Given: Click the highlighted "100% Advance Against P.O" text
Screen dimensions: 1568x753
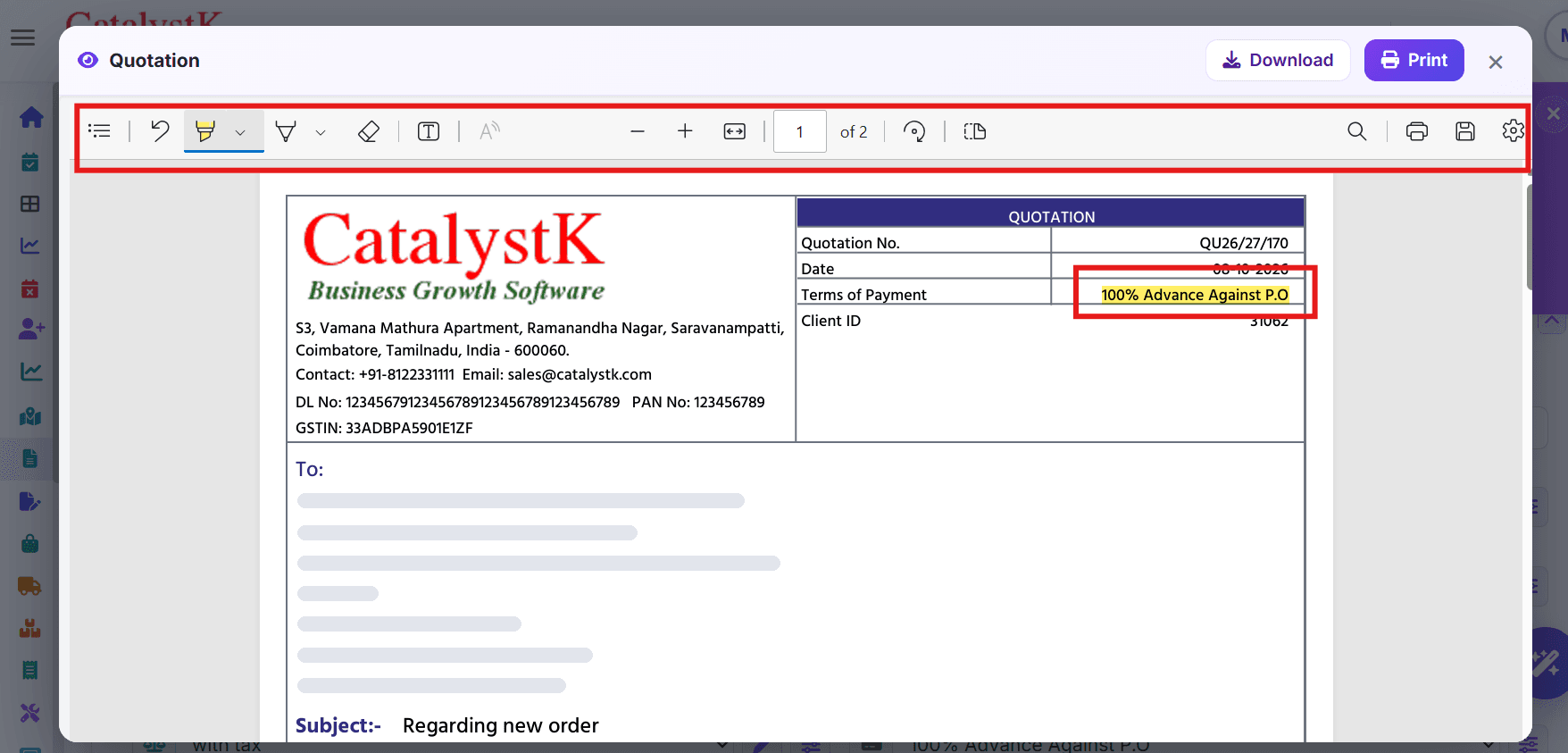Looking at the screenshot, I should coord(1195,295).
